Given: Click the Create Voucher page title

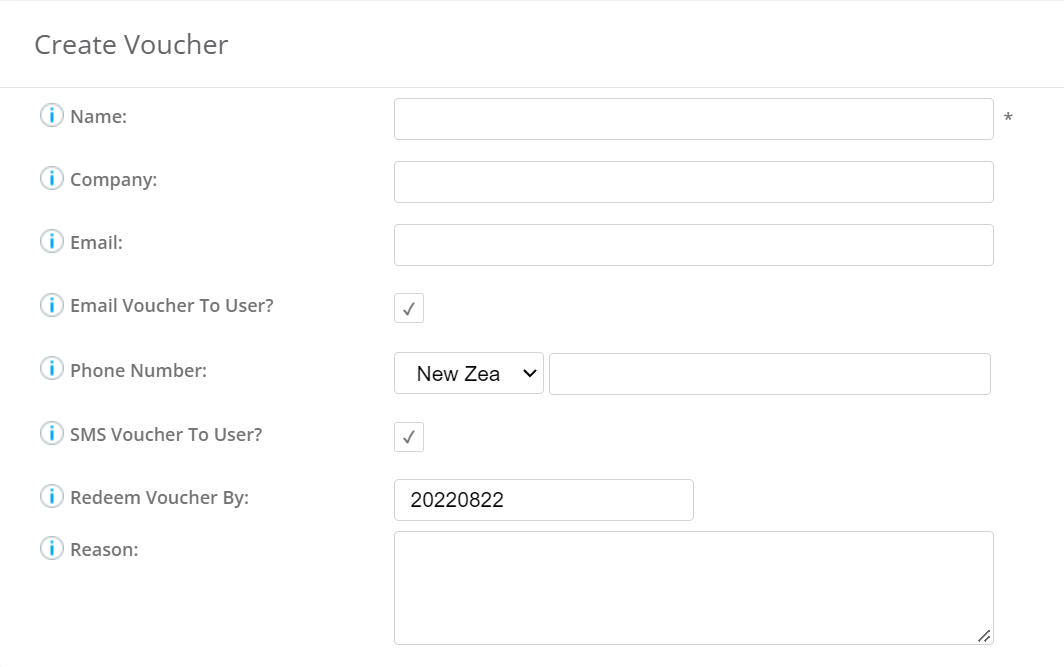Looking at the screenshot, I should (x=131, y=44).
